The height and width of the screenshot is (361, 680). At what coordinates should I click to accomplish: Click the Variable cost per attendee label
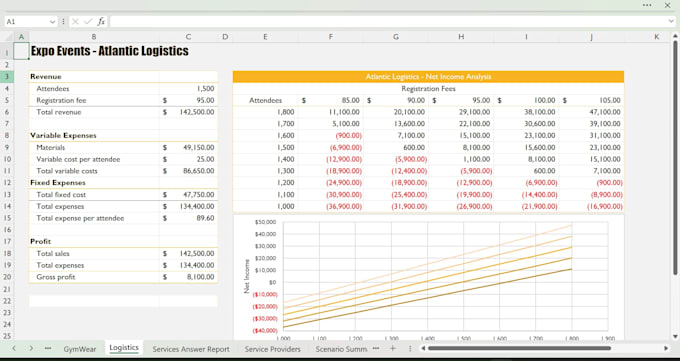pyautogui.click(x=78, y=159)
